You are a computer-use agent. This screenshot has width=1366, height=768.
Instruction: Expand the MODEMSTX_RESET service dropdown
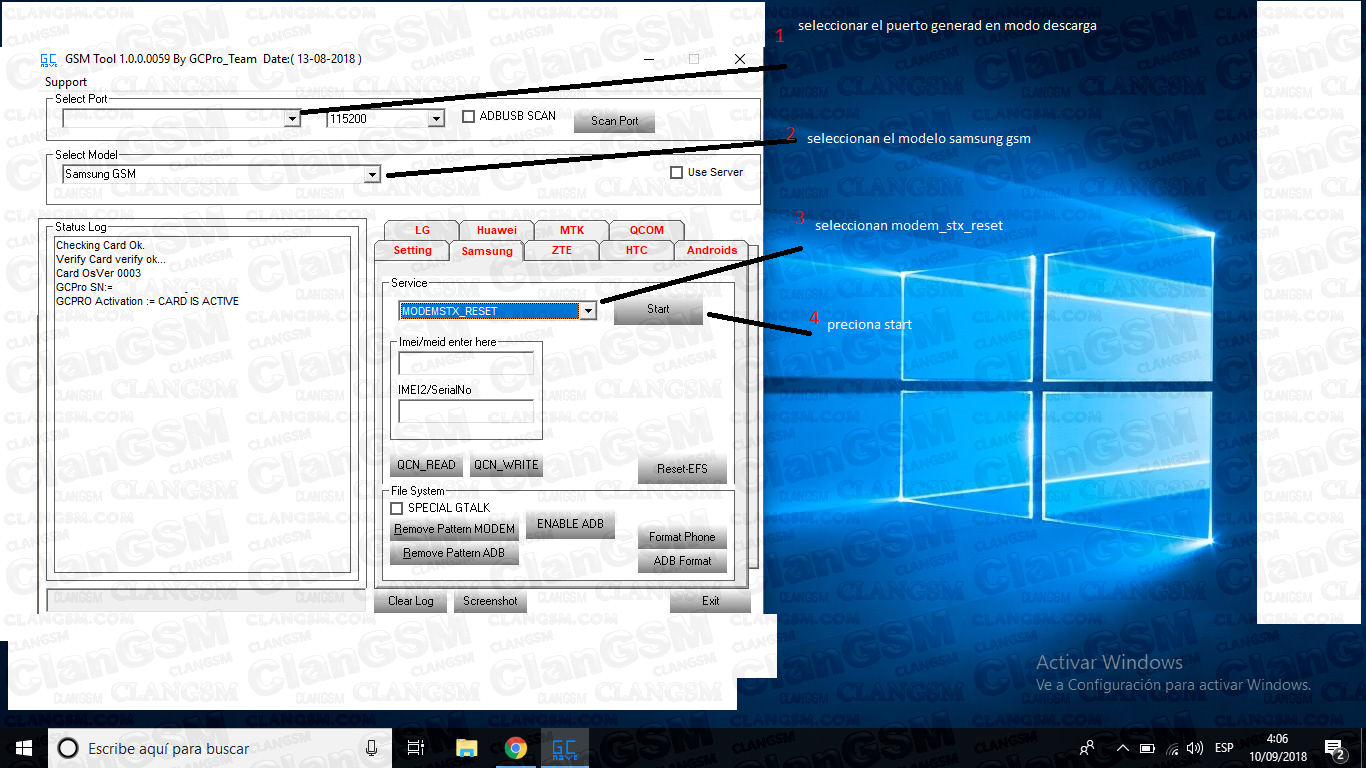click(588, 311)
